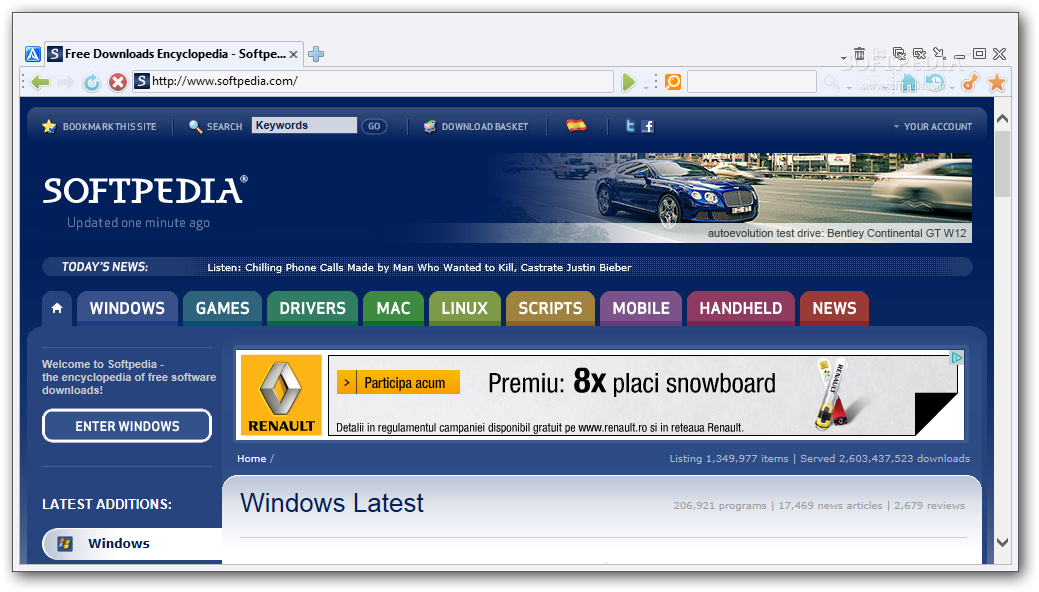Image resolution: width=1039 pixels, height=592 pixels.
Task: Open Favorites with the orange star icon
Action: [997, 83]
